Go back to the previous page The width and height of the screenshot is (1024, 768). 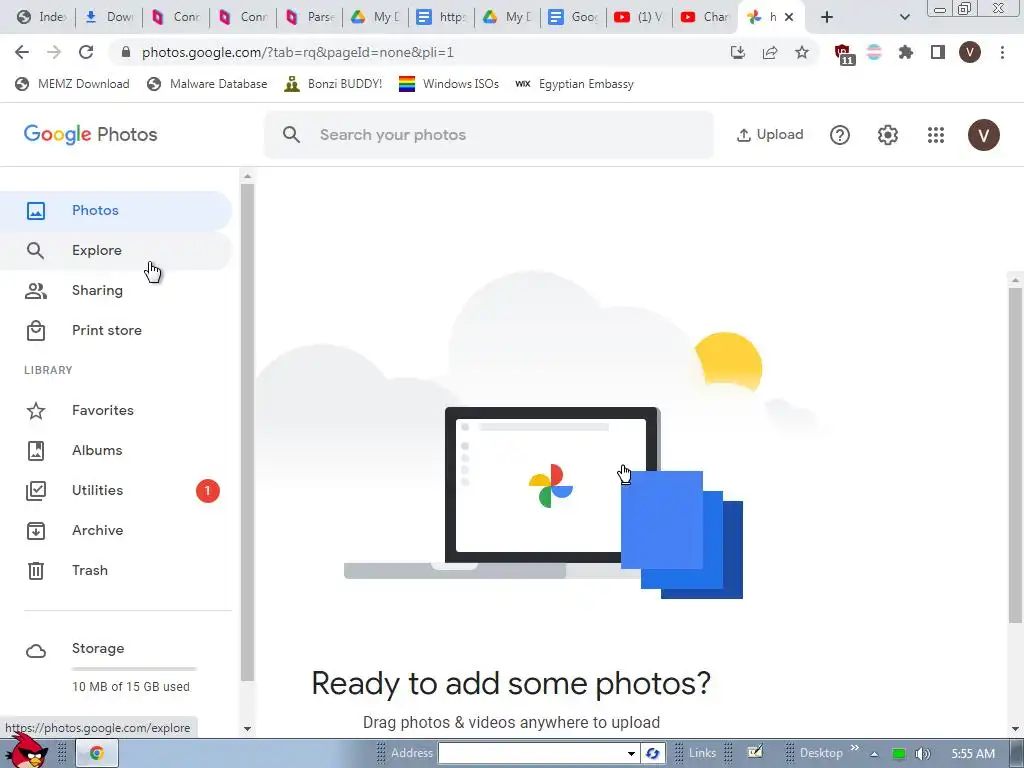pyautogui.click(x=22, y=52)
